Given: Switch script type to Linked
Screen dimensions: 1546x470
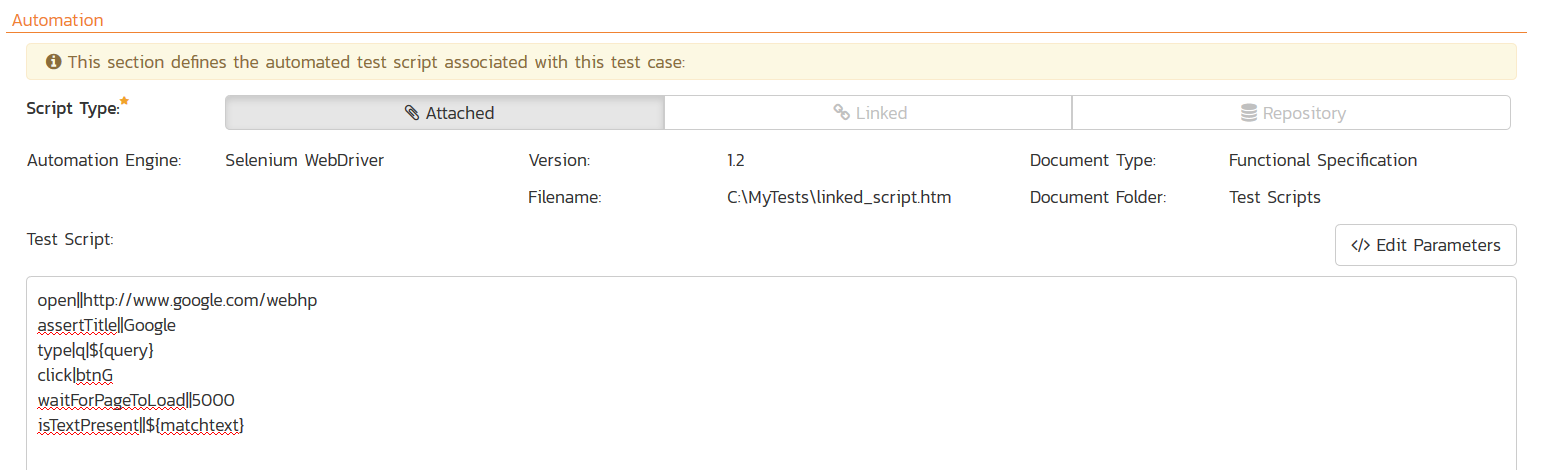Looking at the screenshot, I should (x=868, y=113).
